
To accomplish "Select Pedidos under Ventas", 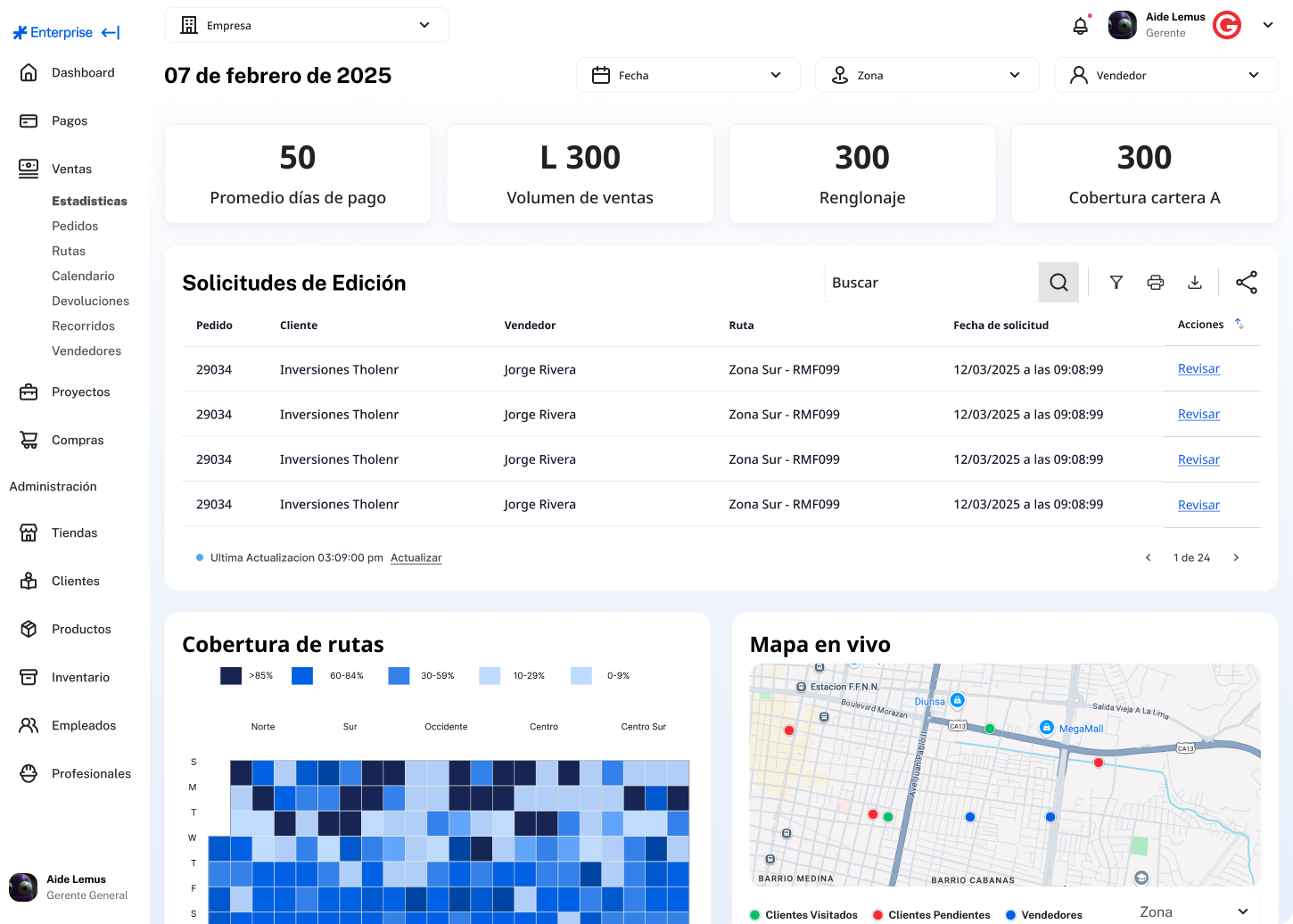I will [75, 227].
